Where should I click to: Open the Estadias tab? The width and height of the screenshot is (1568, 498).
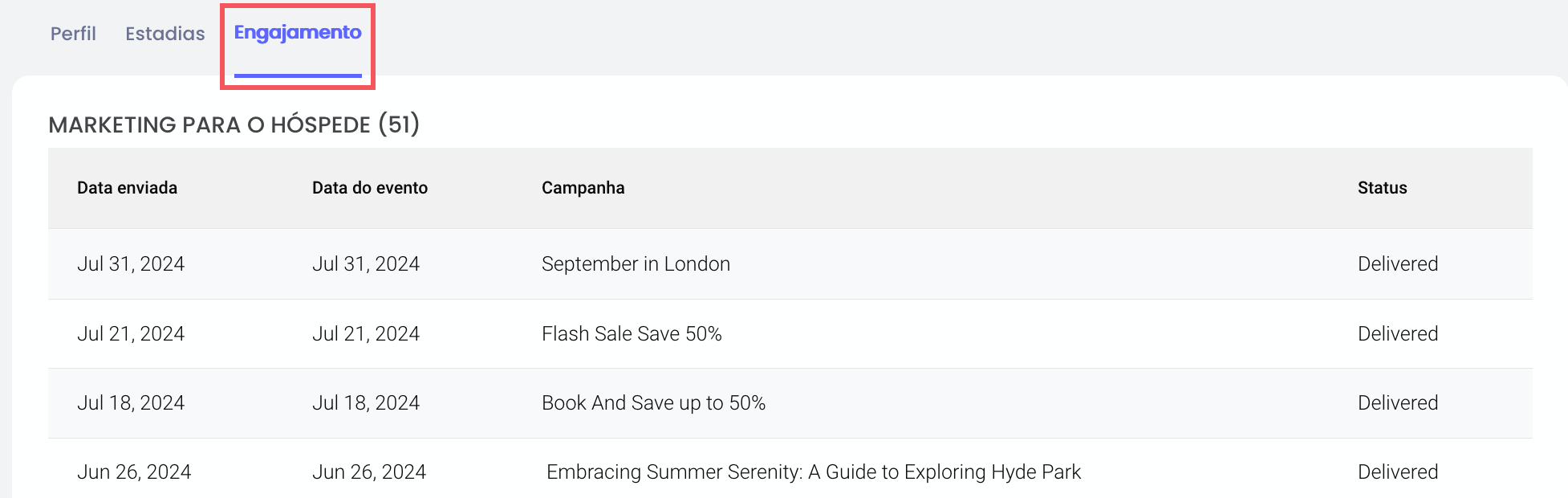165,34
